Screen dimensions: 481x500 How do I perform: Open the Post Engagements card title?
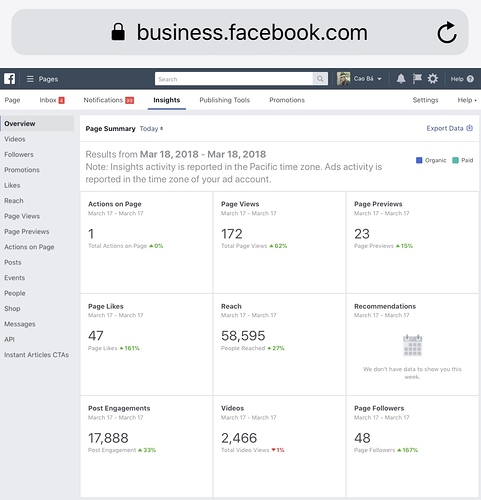(x=119, y=408)
